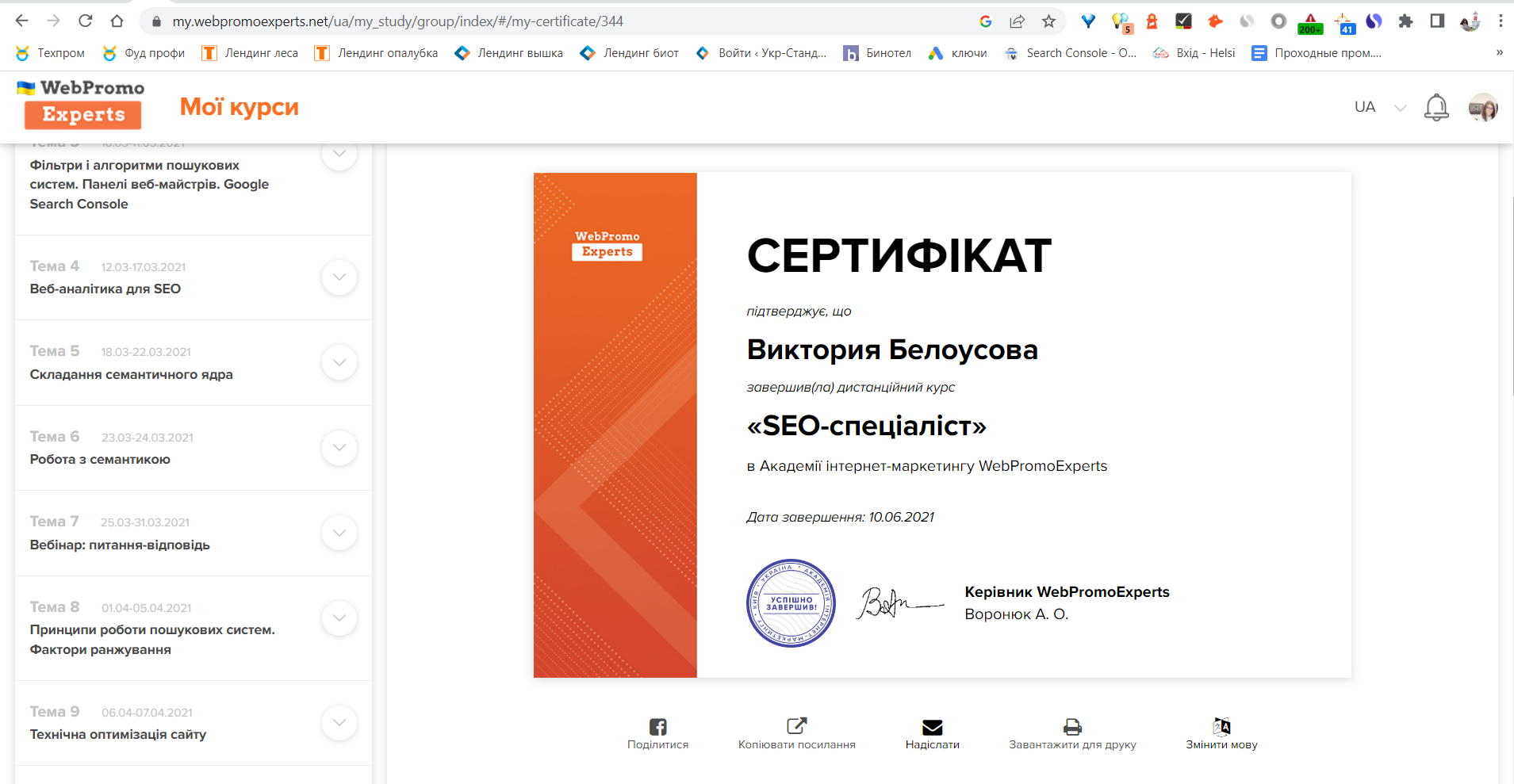1514x784 pixels.
Task: Expand Тема 4 Веб-аналітика для SEO
Action: pos(339,277)
